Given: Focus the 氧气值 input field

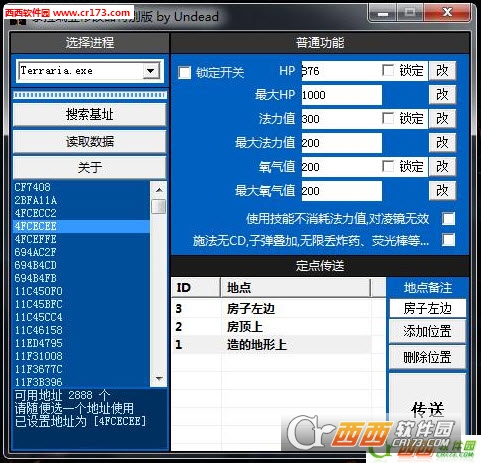Looking at the screenshot, I should pyautogui.click(x=341, y=167).
